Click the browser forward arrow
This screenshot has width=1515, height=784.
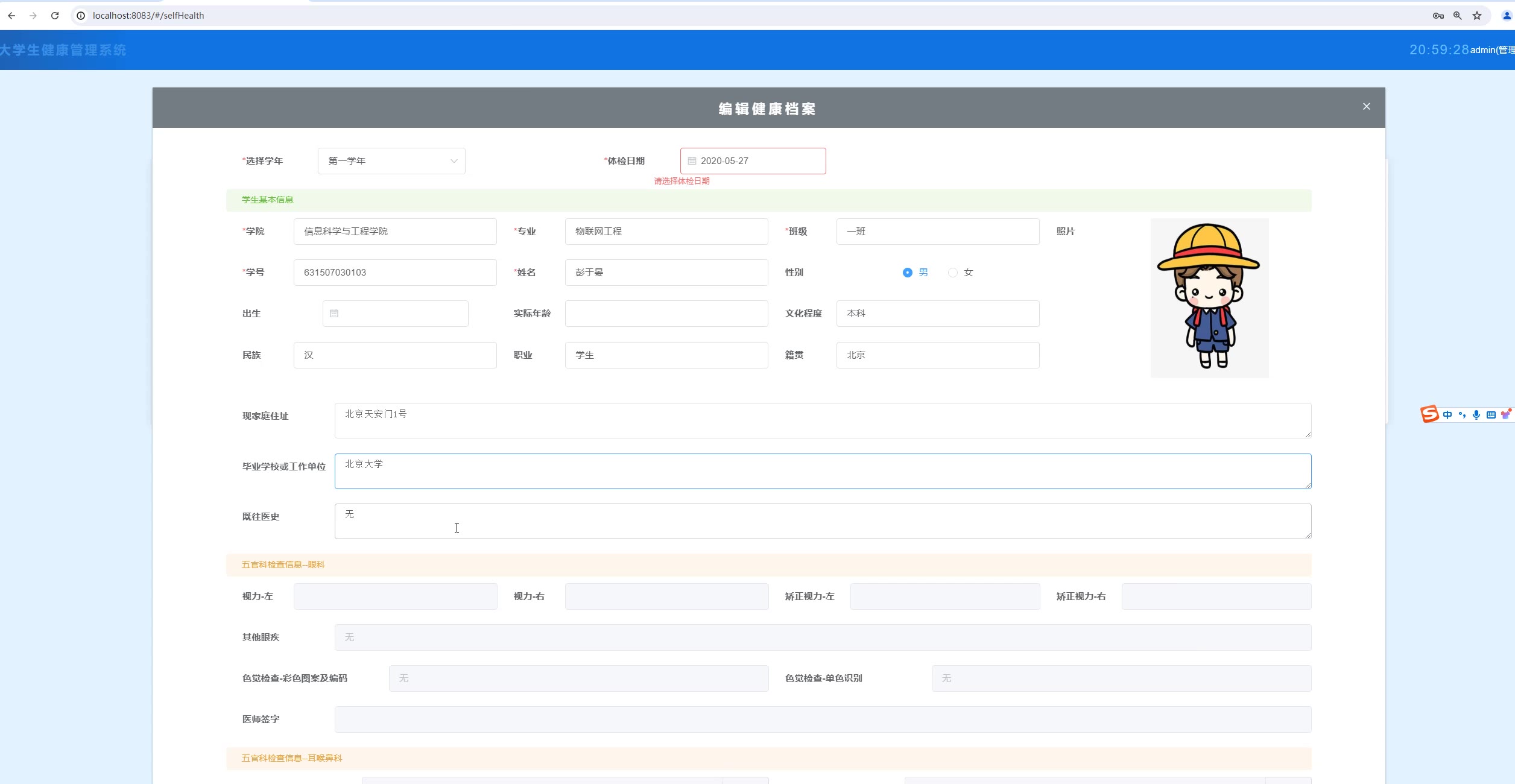(33, 16)
